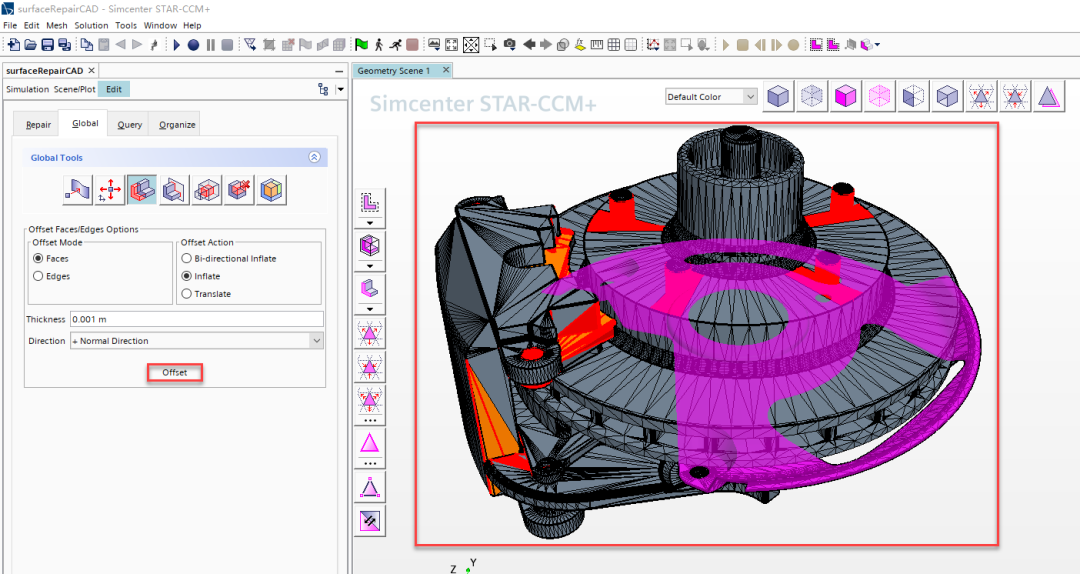Open dropdown arrow of the last top toolbar icon
The height and width of the screenshot is (574, 1080).
coord(878,45)
